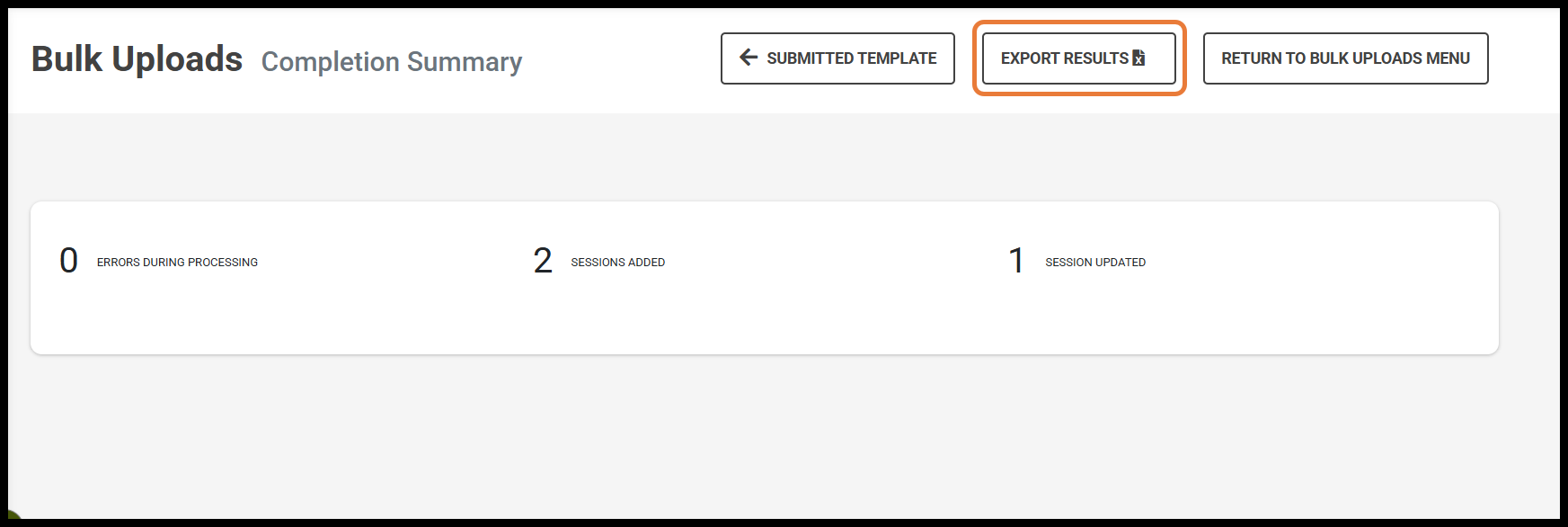Viewport: 1568px width, 527px height.
Task: Click the spreadsheet file icon beside Export Results
Action: [x=1138, y=58]
